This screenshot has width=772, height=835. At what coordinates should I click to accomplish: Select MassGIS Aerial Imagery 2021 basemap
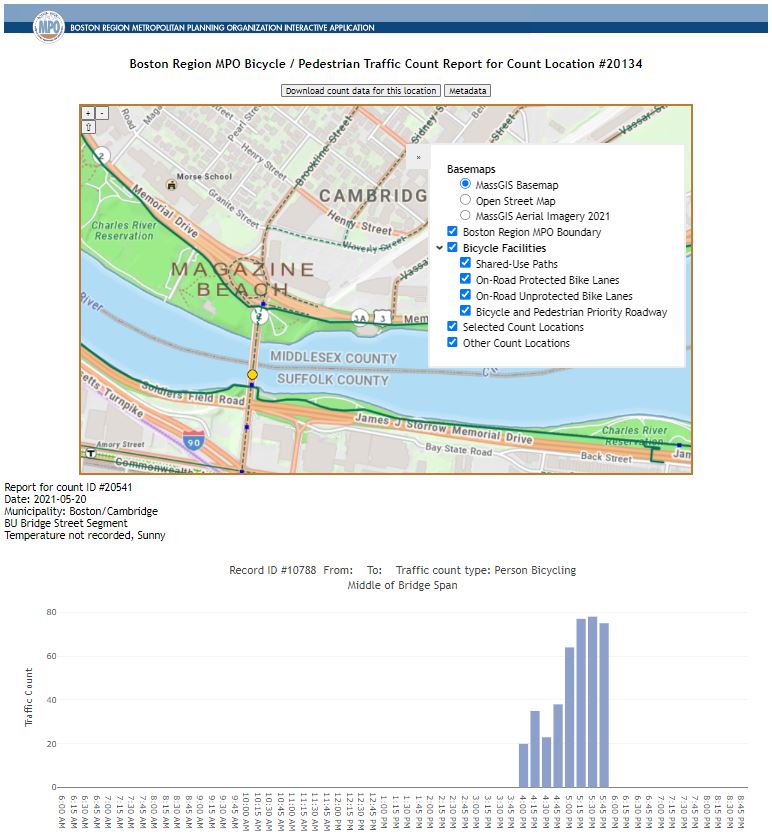point(465,216)
